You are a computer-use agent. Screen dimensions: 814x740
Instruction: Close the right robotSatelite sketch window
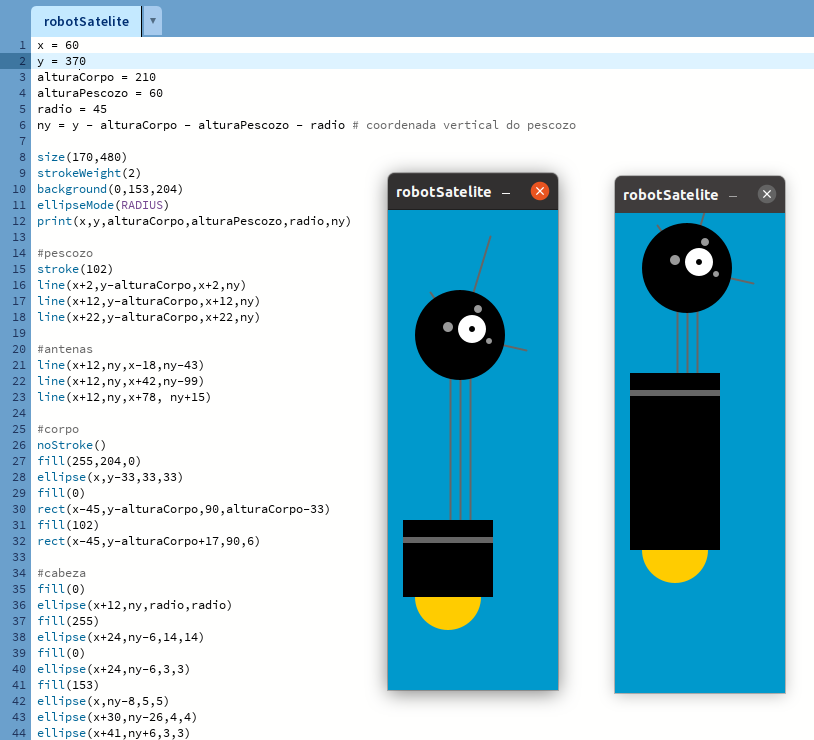pyautogui.click(x=767, y=194)
